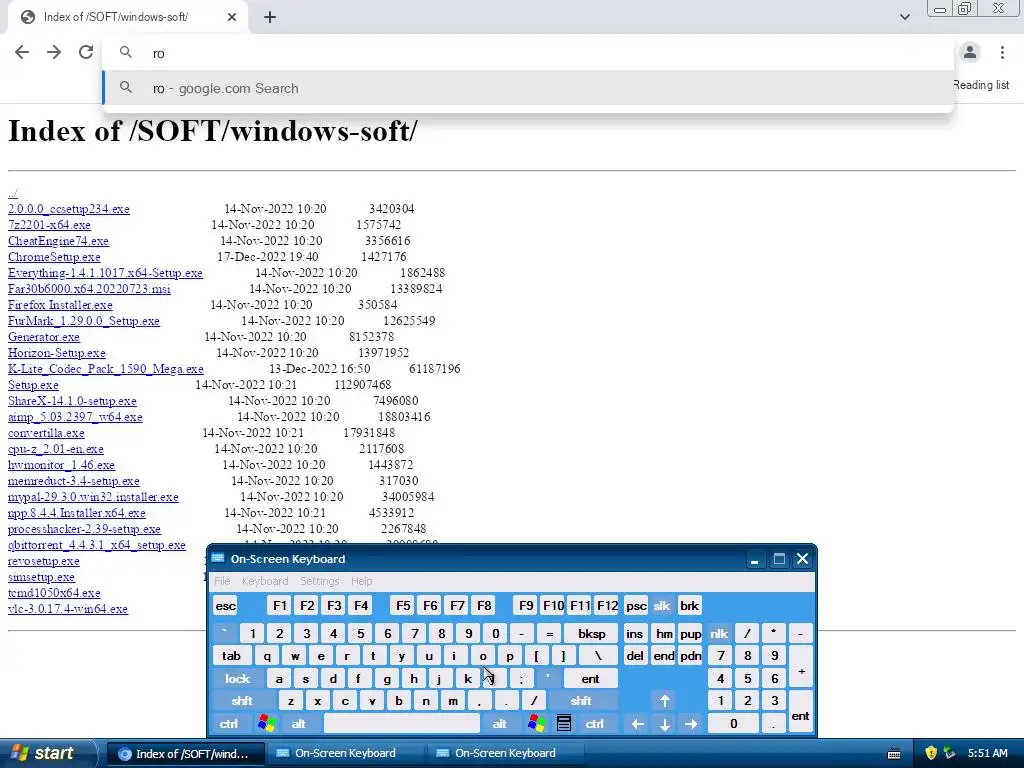Viewport: 1024px width, 768px height.
Task: Close the Index of /SOFT/windows-soft/ tab
Action: click(x=232, y=17)
